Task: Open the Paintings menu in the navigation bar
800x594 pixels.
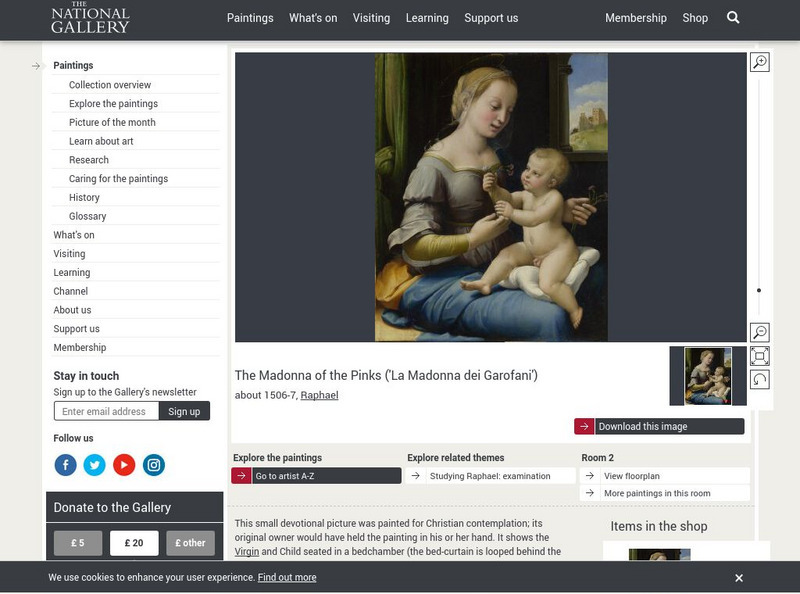Action: pyautogui.click(x=253, y=18)
